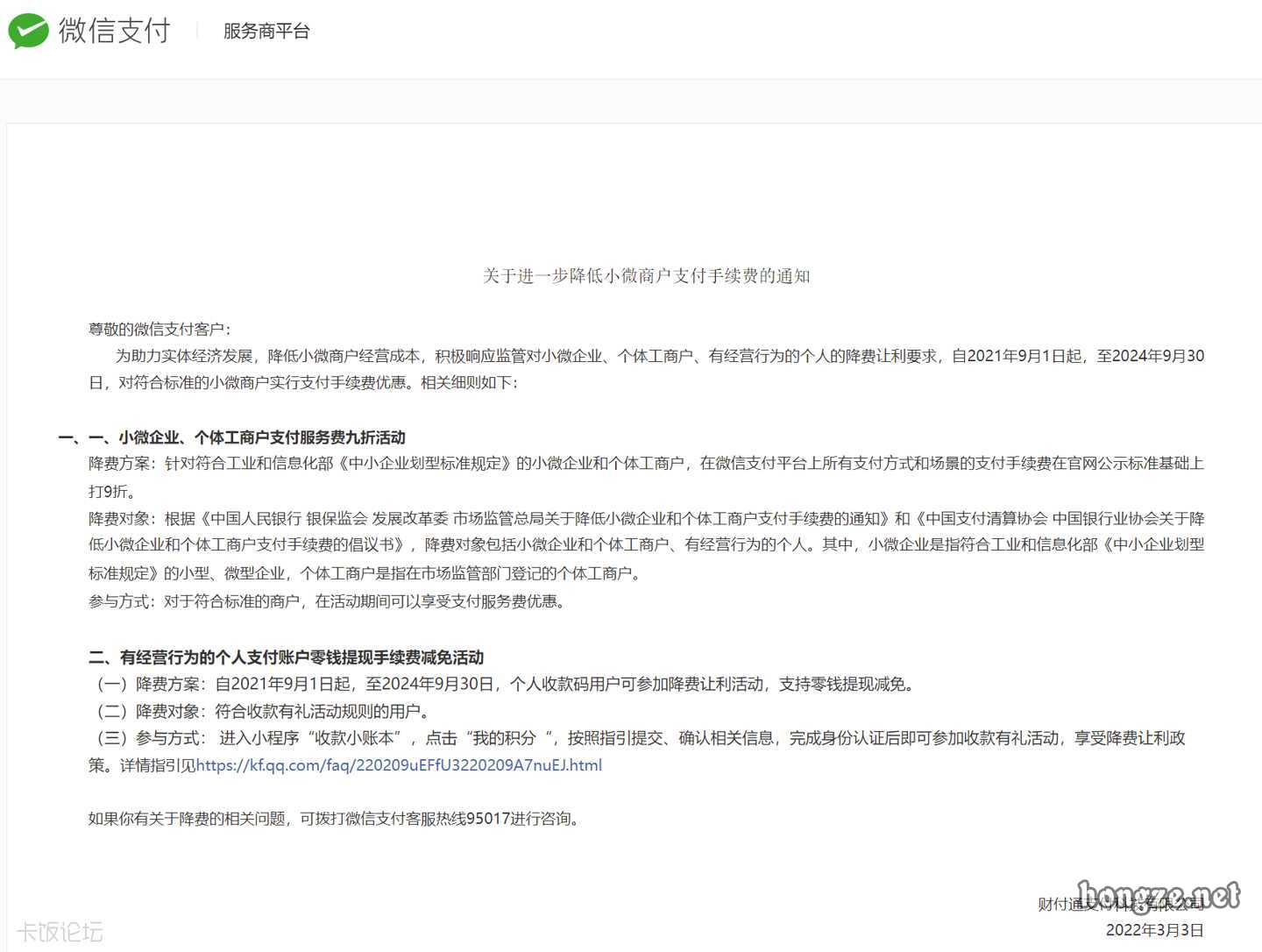
Task: Click the 打9折 line in section one
Action: coord(112,491)
